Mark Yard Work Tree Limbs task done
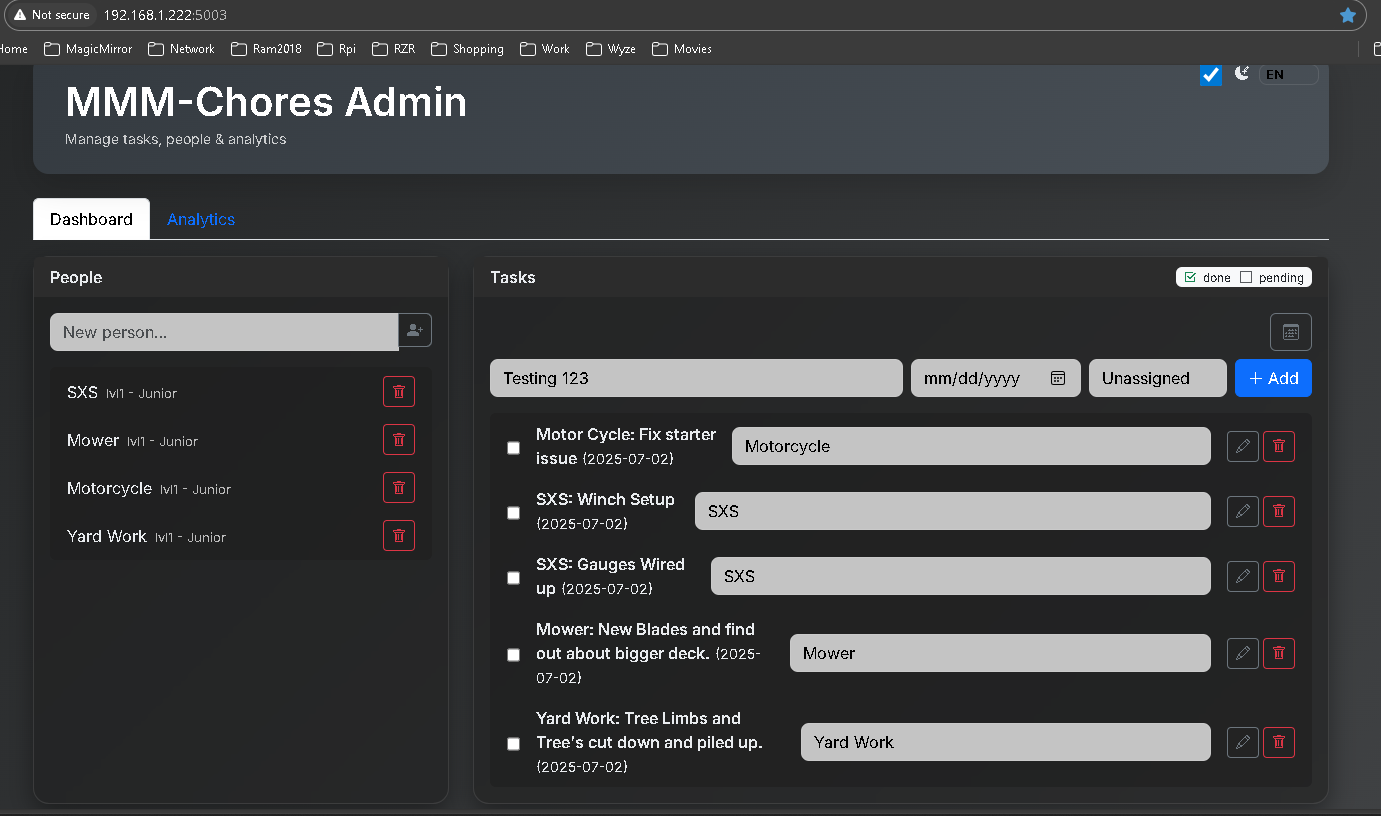This screenshot has width=1381, height=816. click(x=514, y=744)
